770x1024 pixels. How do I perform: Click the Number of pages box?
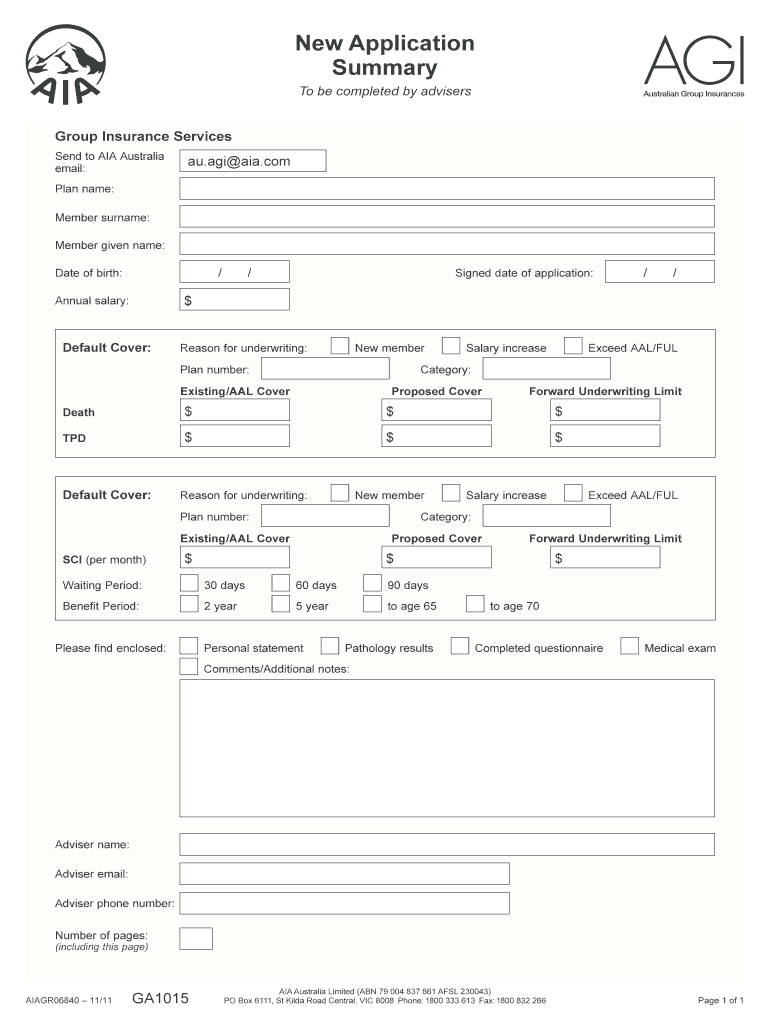196,938
